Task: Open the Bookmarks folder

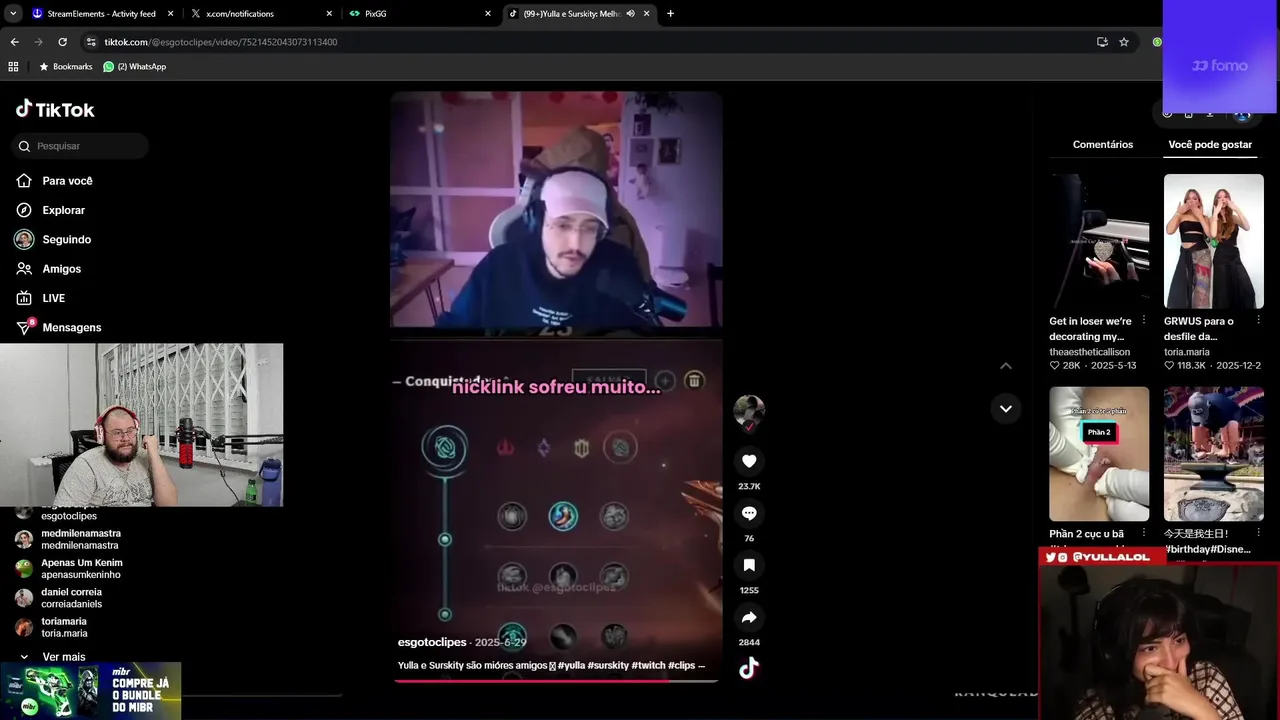Action: coord(65,67)
